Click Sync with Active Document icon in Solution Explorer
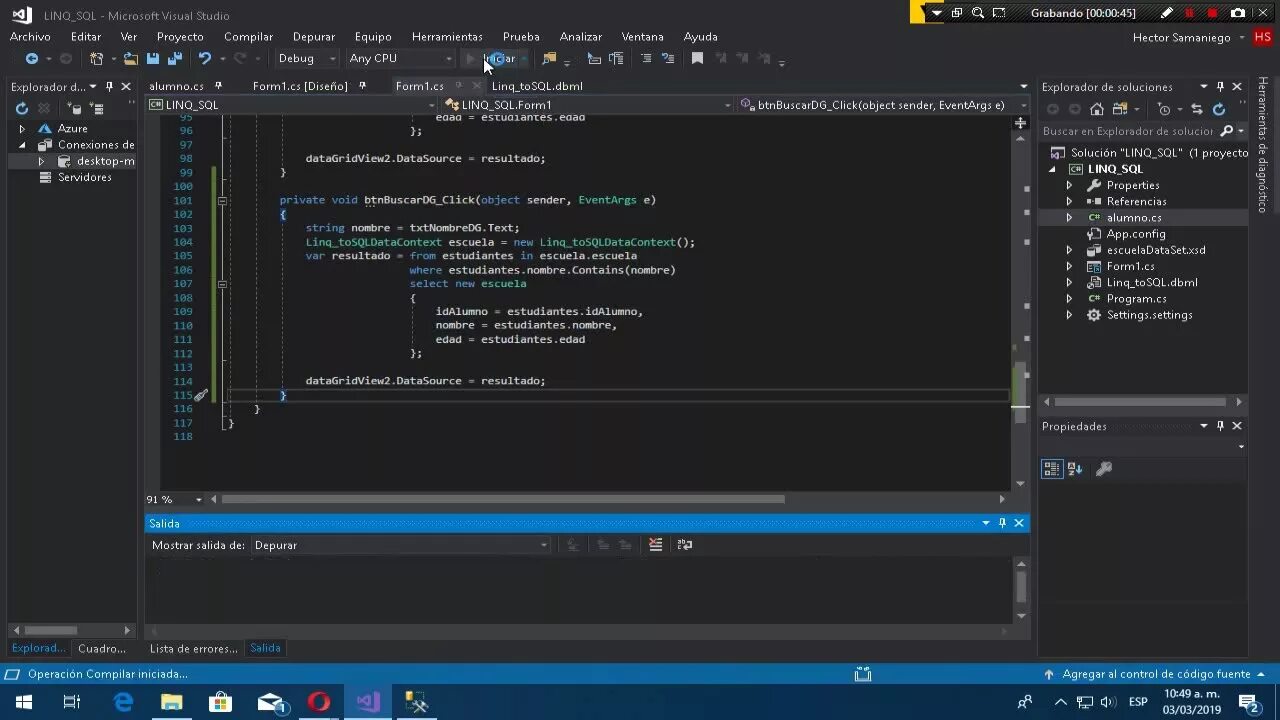1280x720 pixels. (x=1197, y=109)
